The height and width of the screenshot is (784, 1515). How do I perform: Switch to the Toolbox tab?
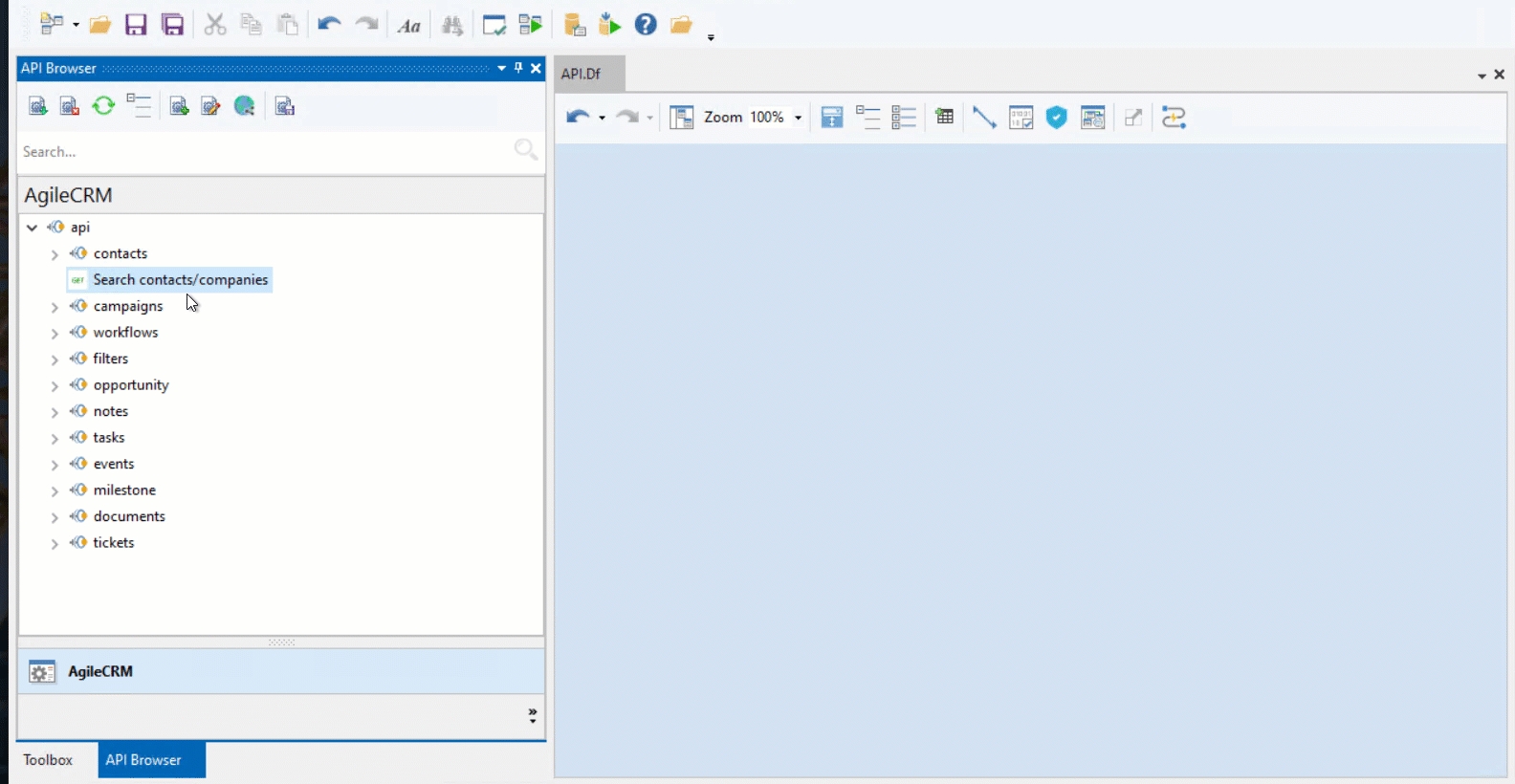click(x=48, y=760)
